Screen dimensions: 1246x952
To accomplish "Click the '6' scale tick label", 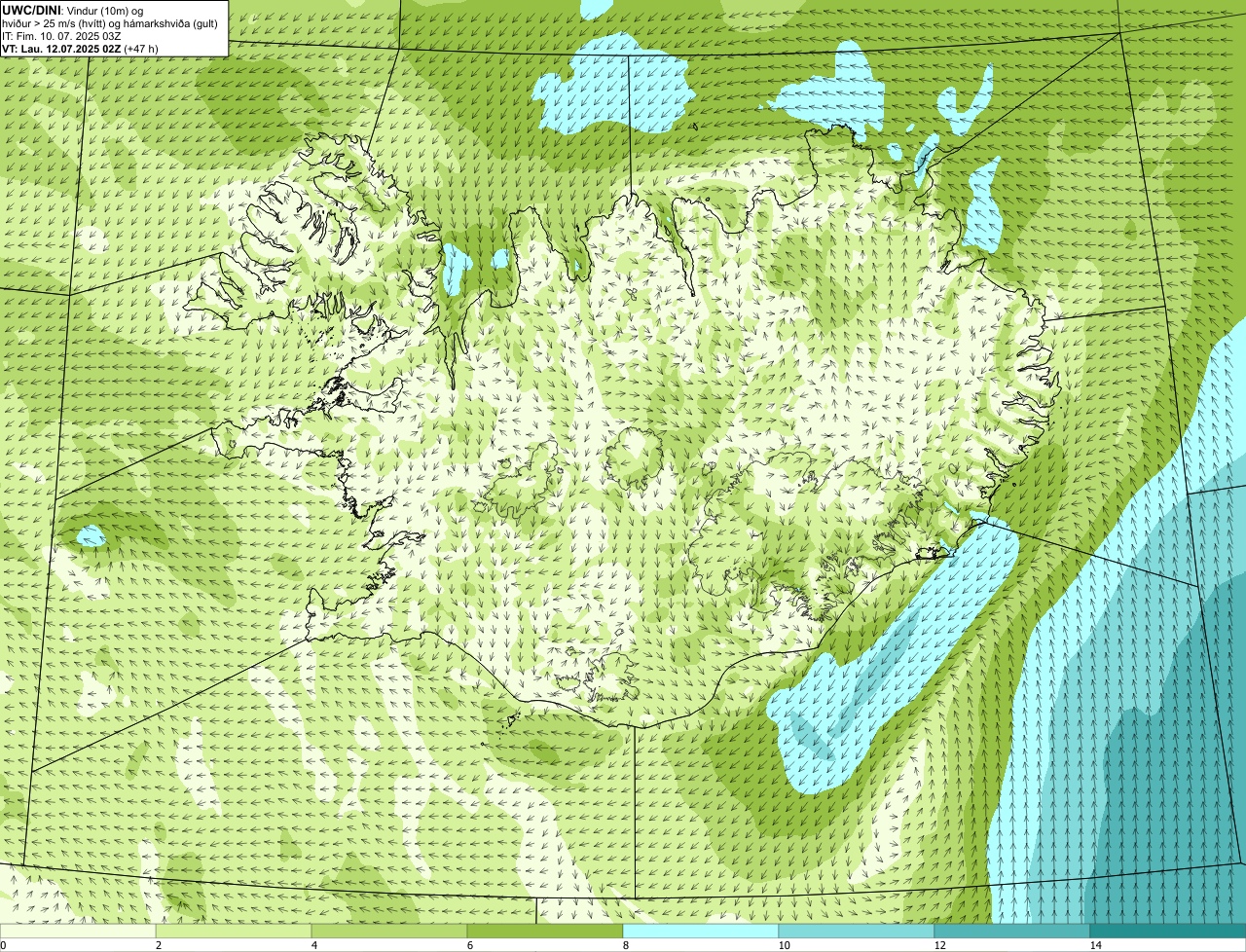I will (470, 945).
